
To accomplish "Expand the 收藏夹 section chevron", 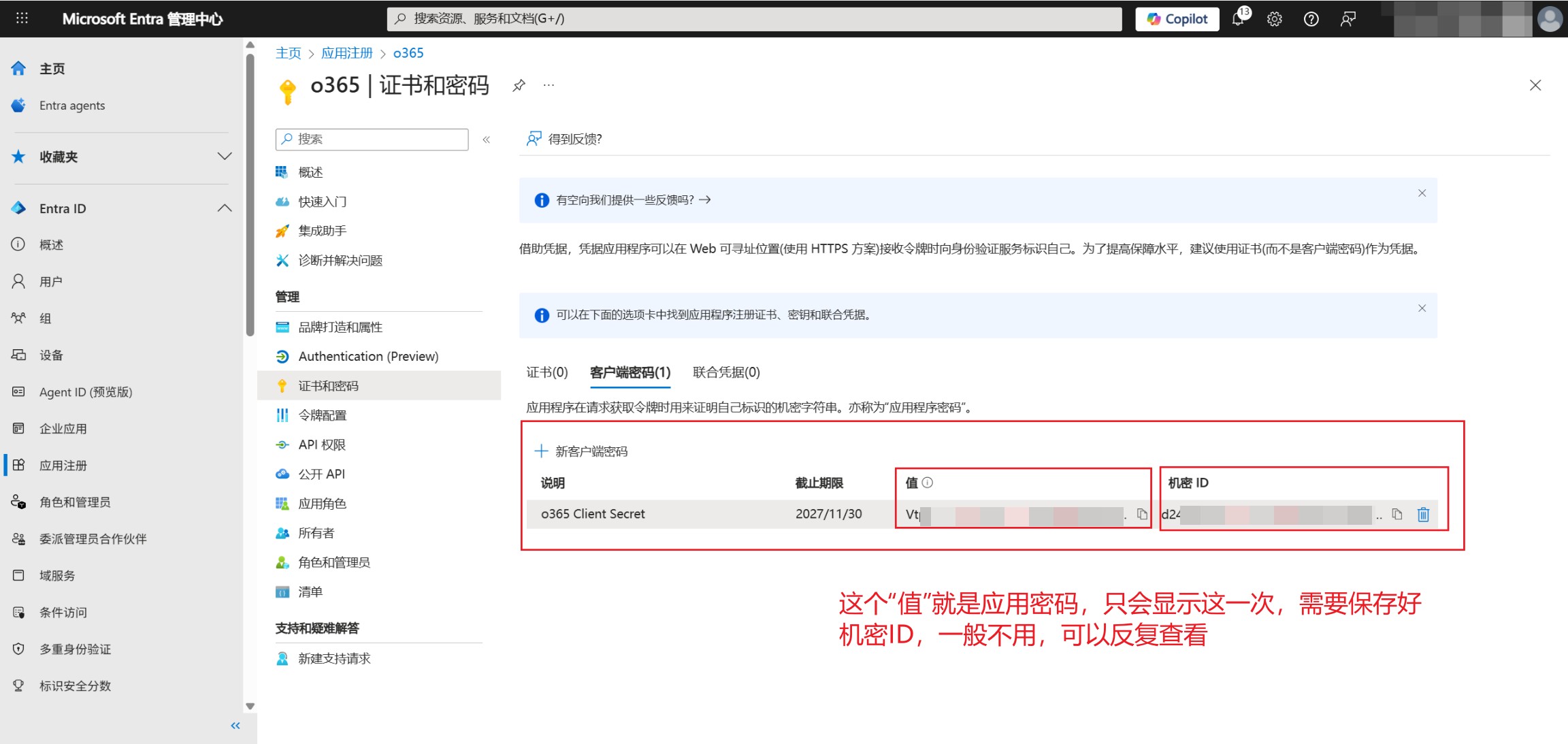I will (x=225, y=157).
